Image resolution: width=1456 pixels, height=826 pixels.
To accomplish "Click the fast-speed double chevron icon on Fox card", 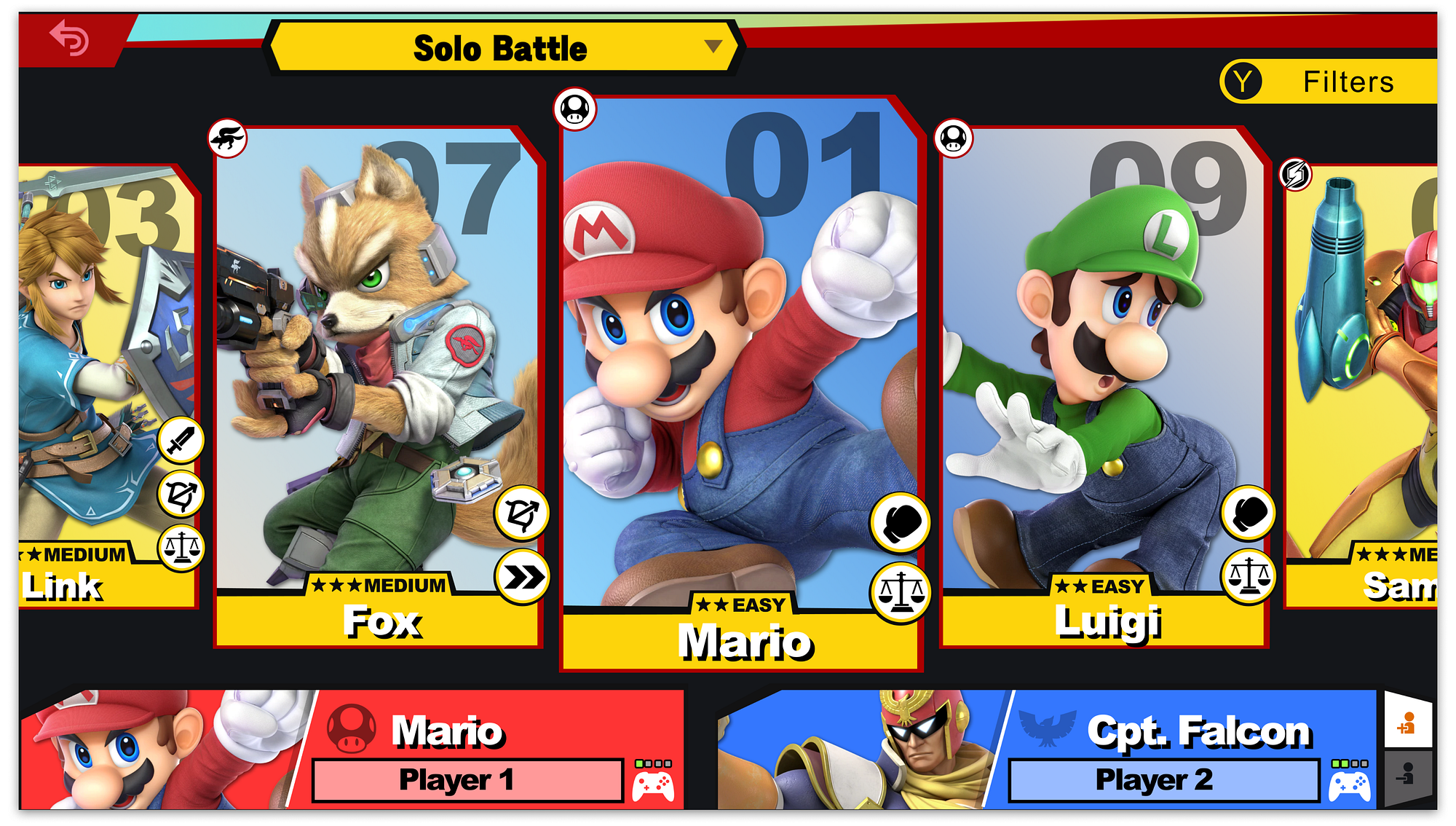I will pyautogui.click(x=521, y=578).
